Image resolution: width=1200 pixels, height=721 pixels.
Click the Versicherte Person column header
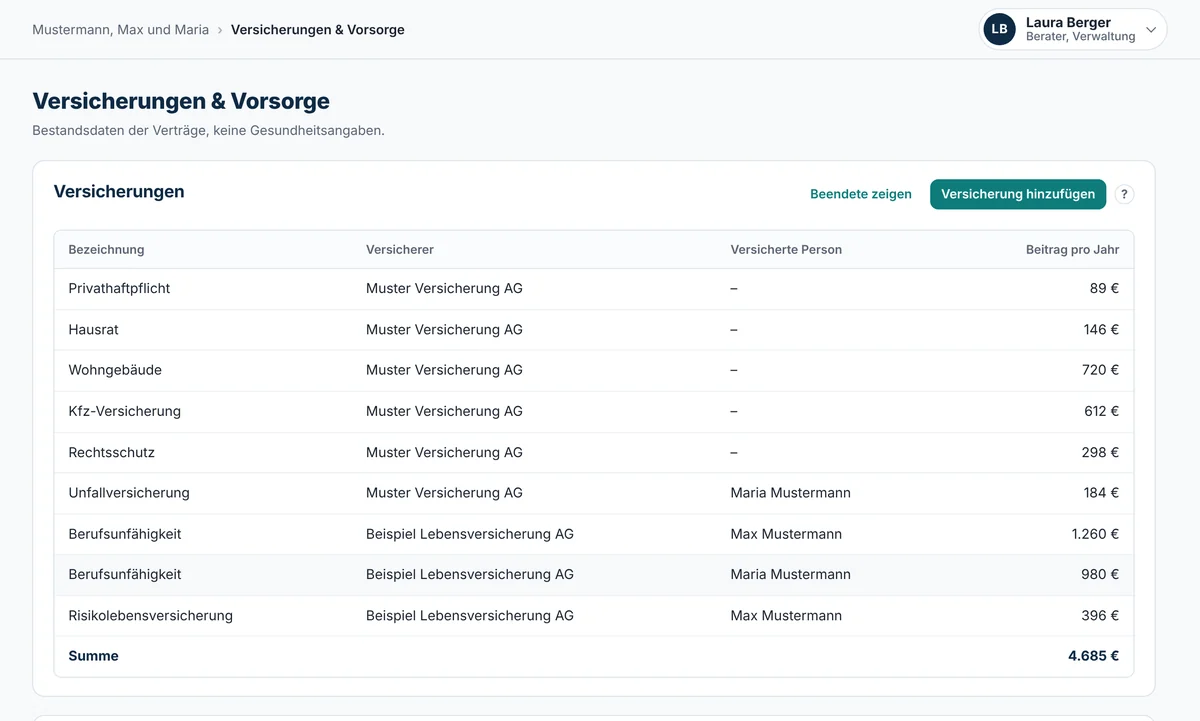(x=786, y=249)
